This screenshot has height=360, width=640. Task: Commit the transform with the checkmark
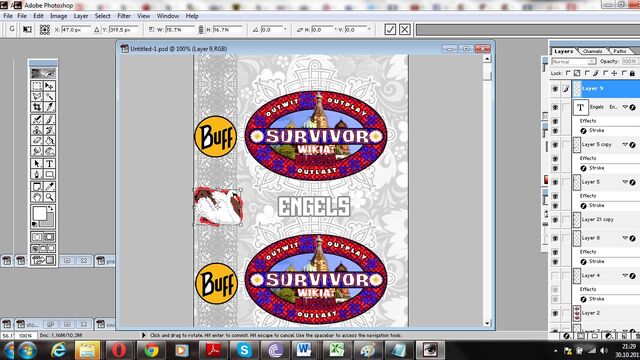tap(390, 29)
